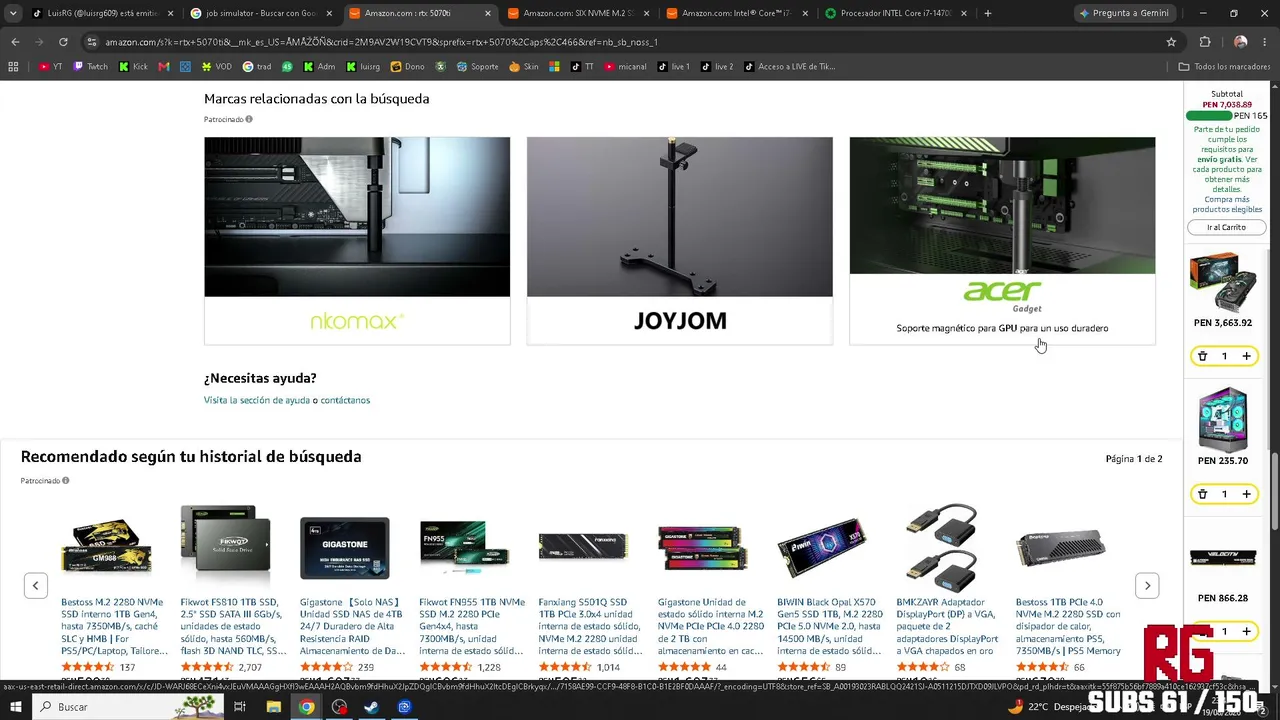The width and height of the screenshot is (1280, 720).
Task: Switch to the Procesador INTEL Core i7-14700 tab
Action: tap(896, 13)
